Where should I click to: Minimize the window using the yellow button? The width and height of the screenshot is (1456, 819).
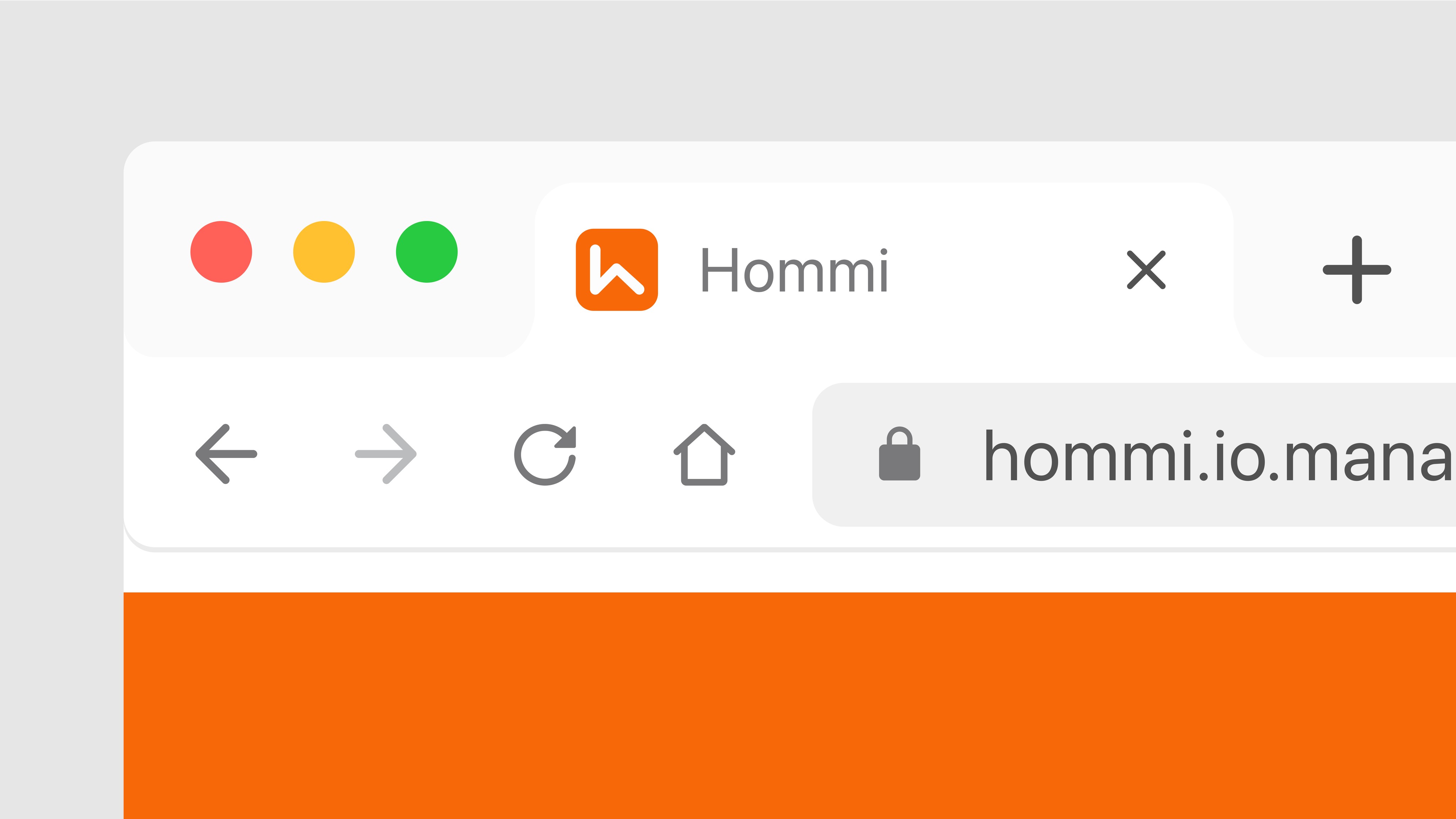324,251
